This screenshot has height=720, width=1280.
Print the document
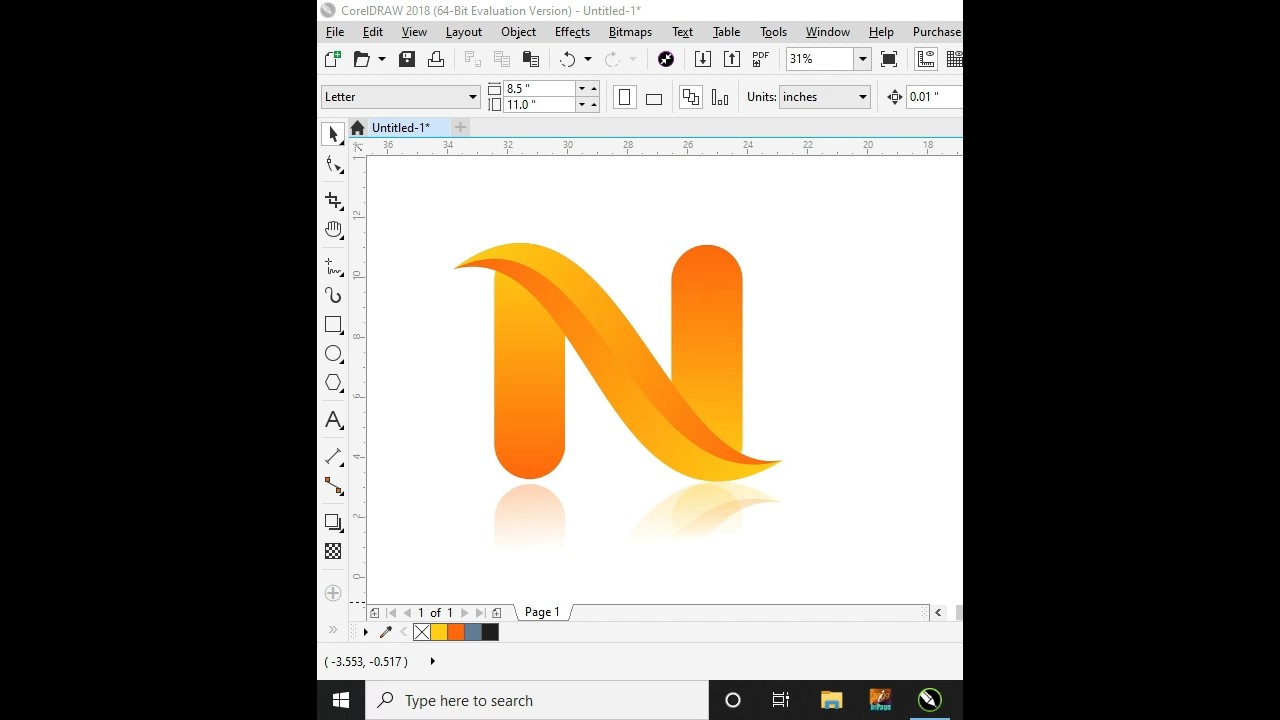[x=436, y=59]
